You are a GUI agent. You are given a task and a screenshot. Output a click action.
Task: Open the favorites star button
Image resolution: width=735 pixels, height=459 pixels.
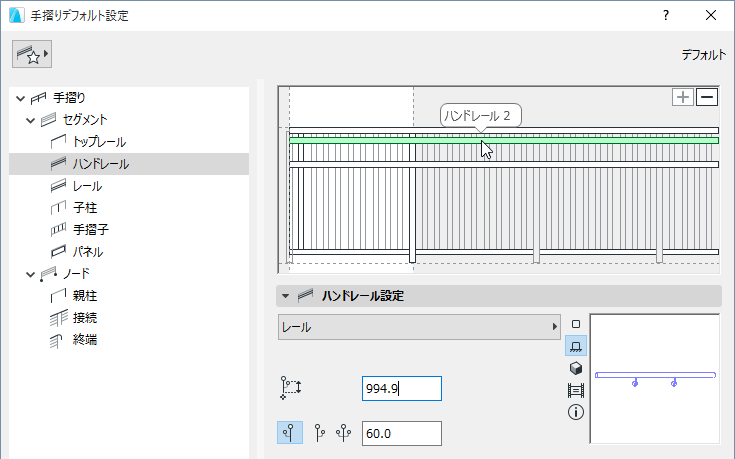tap(32, 55)
